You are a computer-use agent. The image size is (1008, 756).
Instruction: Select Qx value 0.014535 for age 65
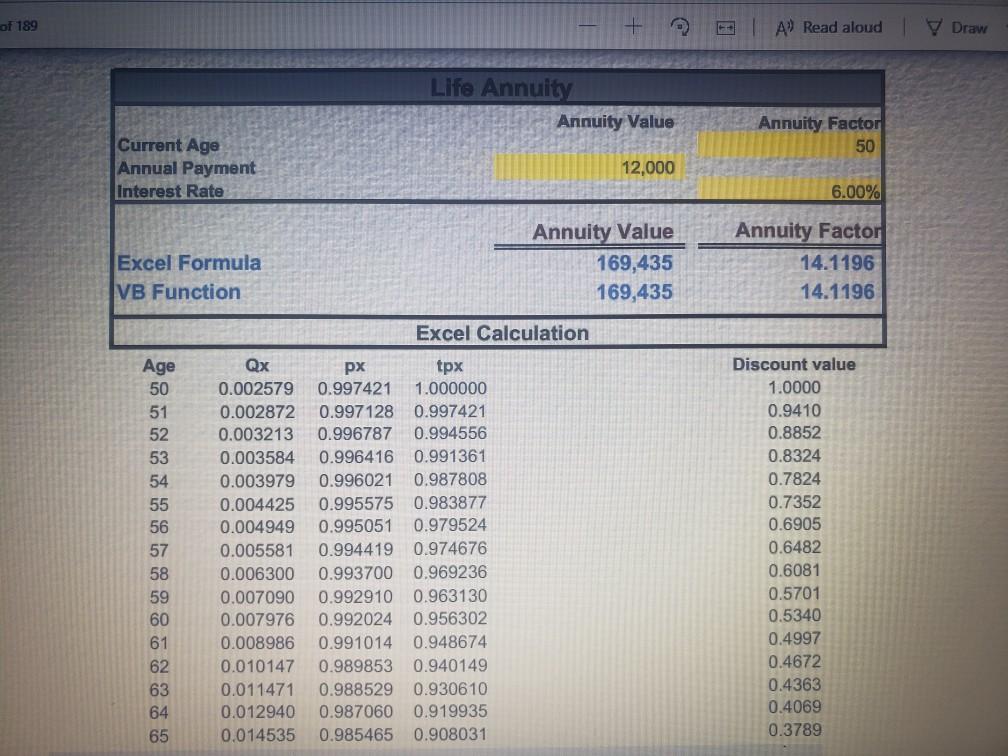point(258,735)
